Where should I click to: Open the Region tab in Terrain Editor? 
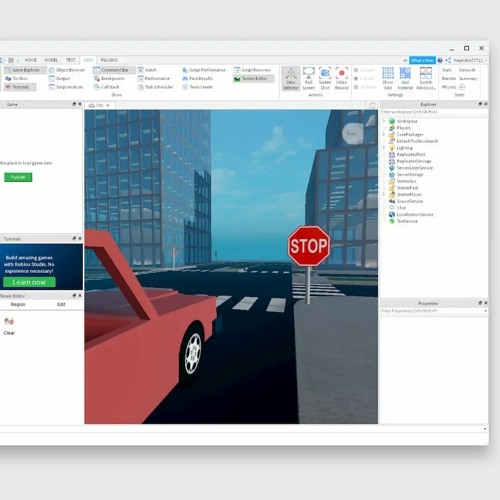18,304
